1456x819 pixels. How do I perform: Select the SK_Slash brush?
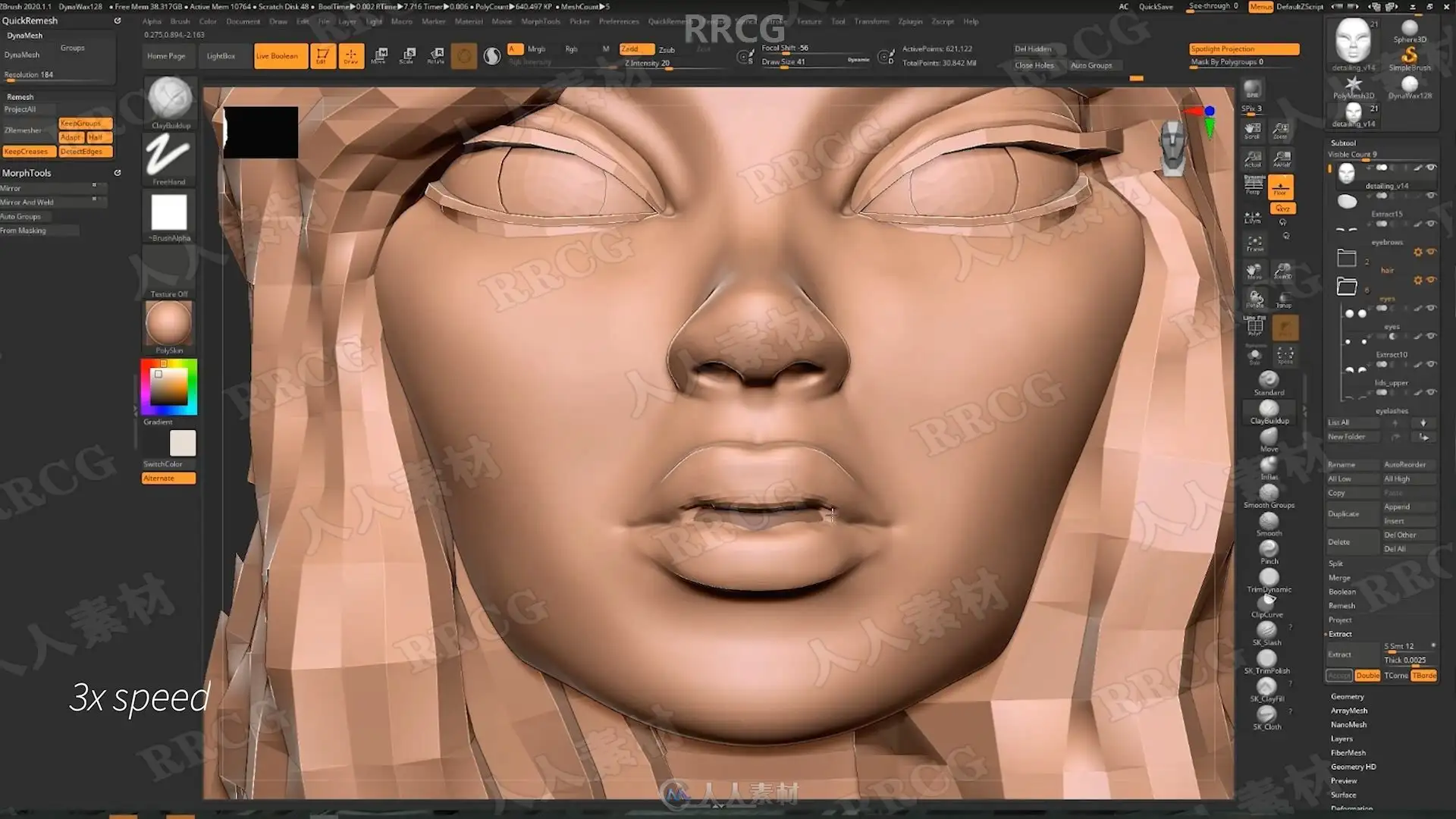pyautogui.click(x=1266, y=632)
